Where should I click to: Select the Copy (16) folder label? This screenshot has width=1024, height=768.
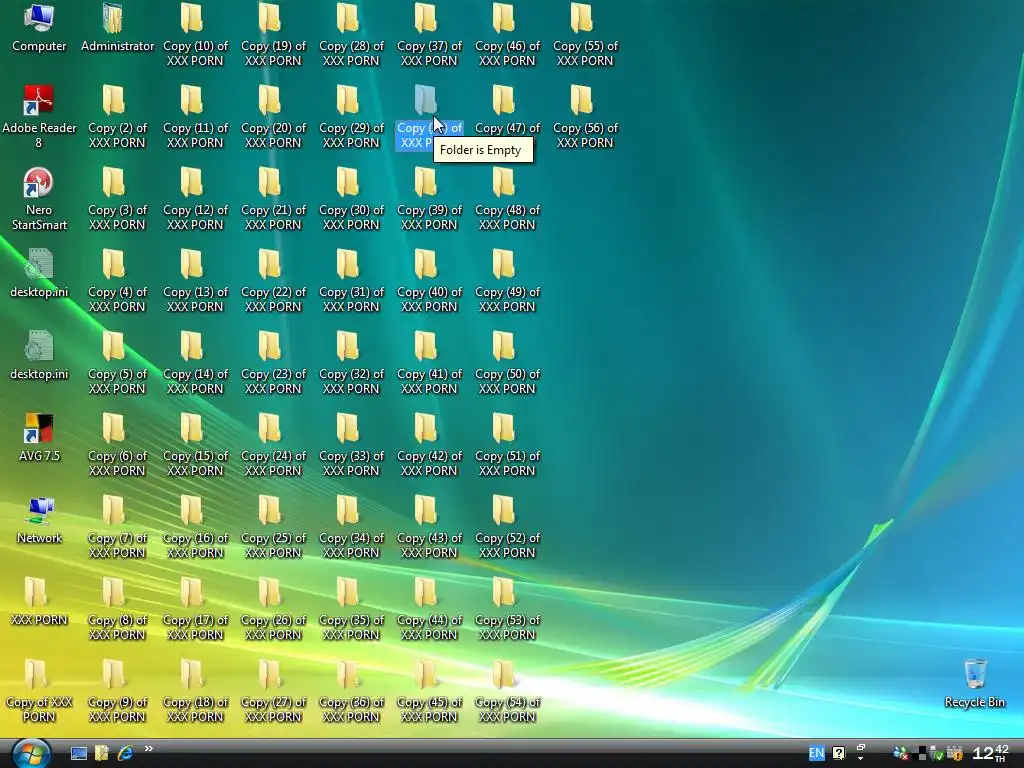click(195, 545)
